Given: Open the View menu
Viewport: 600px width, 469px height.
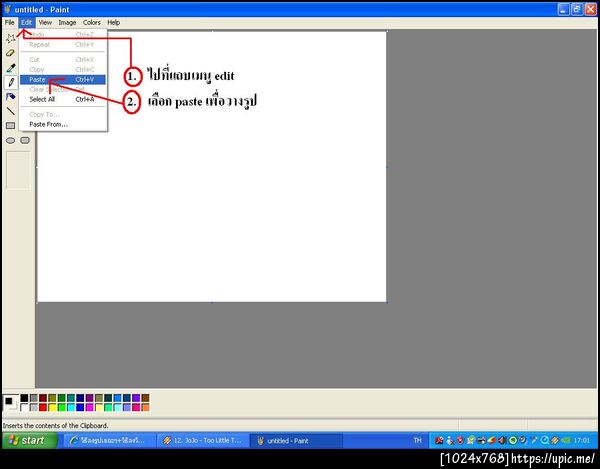Looking at the screenshot, I should point(45,23).
